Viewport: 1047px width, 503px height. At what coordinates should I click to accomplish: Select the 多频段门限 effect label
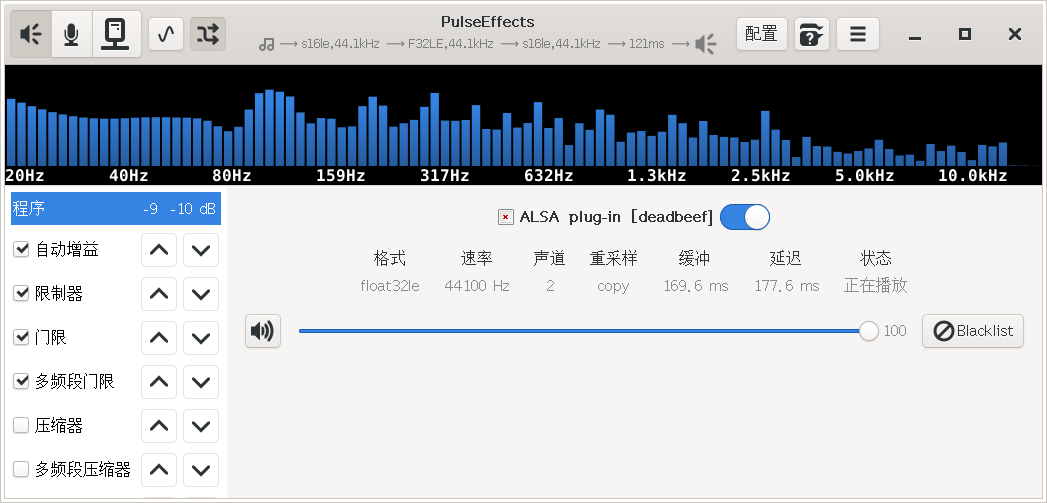pyautogui.click(x=75, y=382)
